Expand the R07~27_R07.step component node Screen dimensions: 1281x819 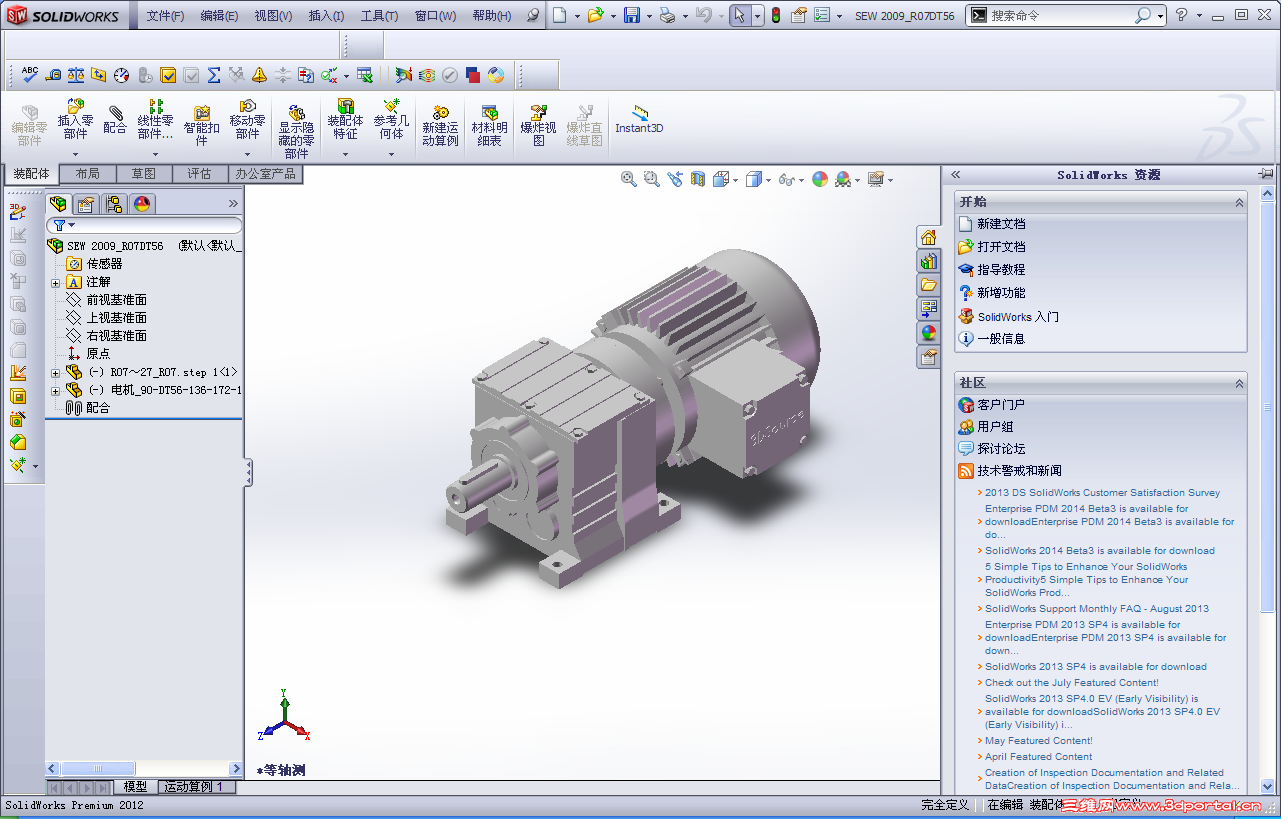click(56, 372)
